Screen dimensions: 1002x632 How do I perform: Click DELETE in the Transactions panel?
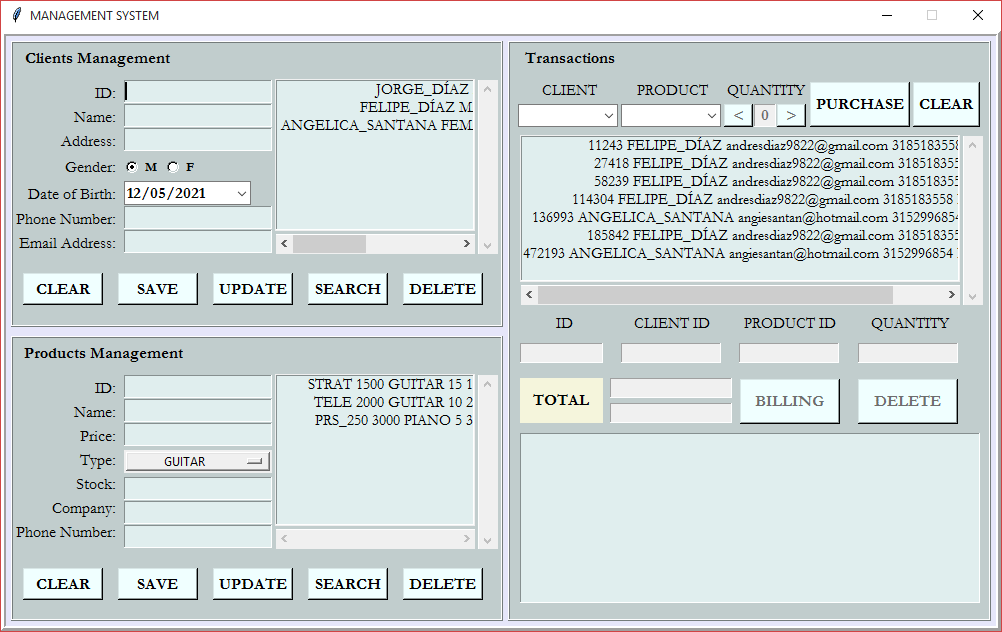click(906, 400)
